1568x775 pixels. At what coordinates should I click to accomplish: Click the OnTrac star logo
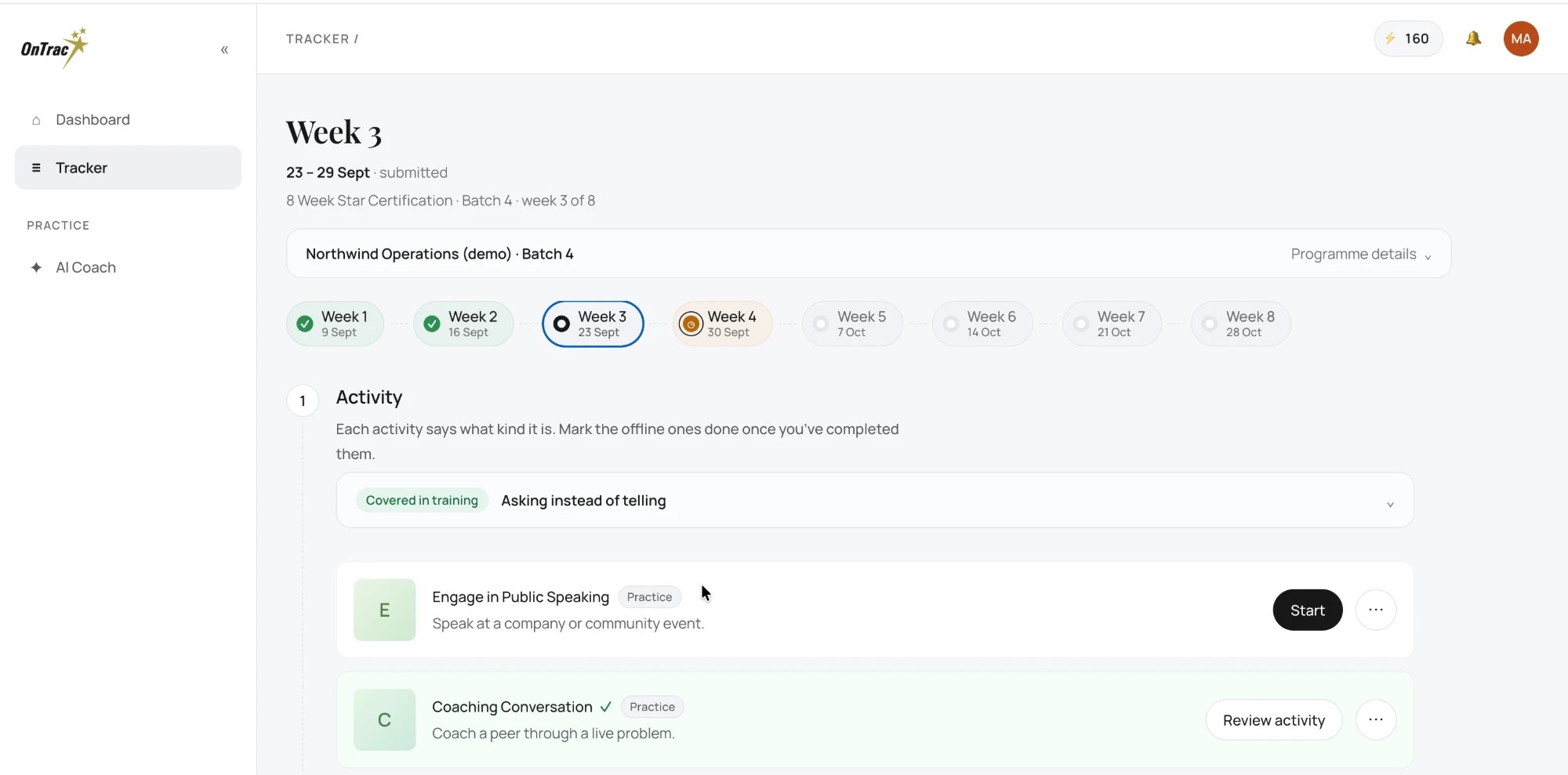tap(55, 48)
